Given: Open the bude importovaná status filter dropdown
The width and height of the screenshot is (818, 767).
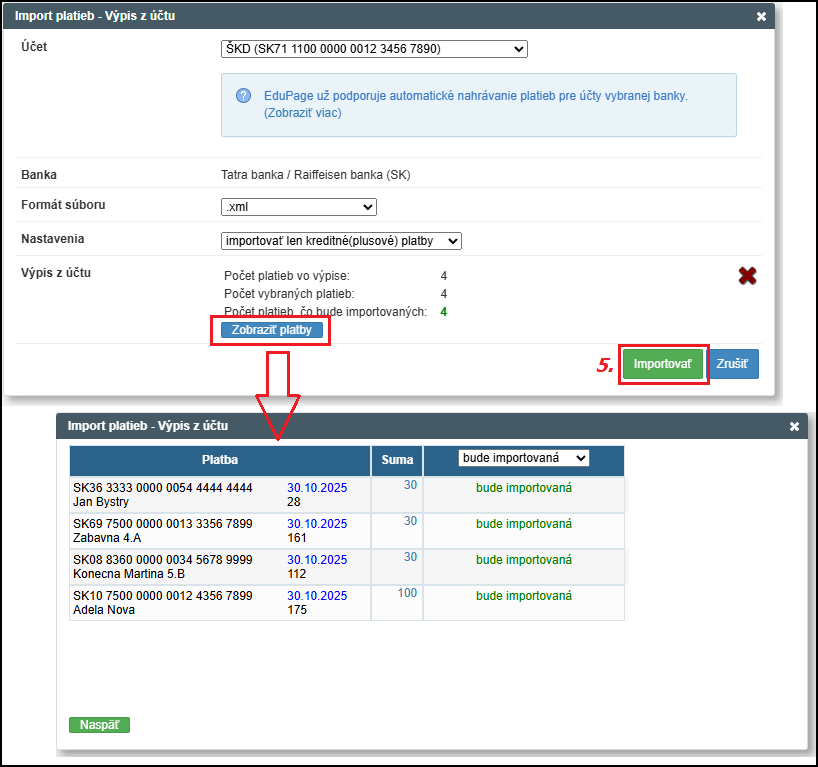Looking at the screenshot, I should [523, 458].
